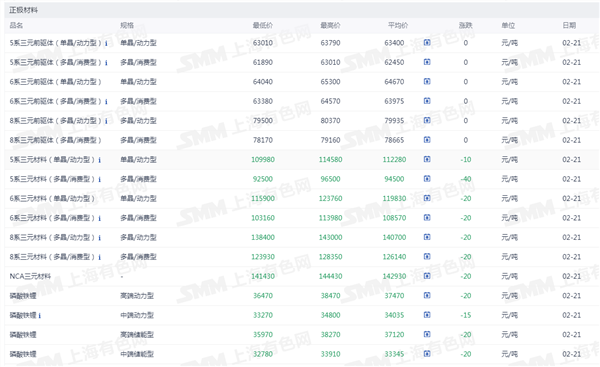The height and width of the screenshot is (367, 600).
Task: Open product name NCA三元材料
Action: (30, 276)
